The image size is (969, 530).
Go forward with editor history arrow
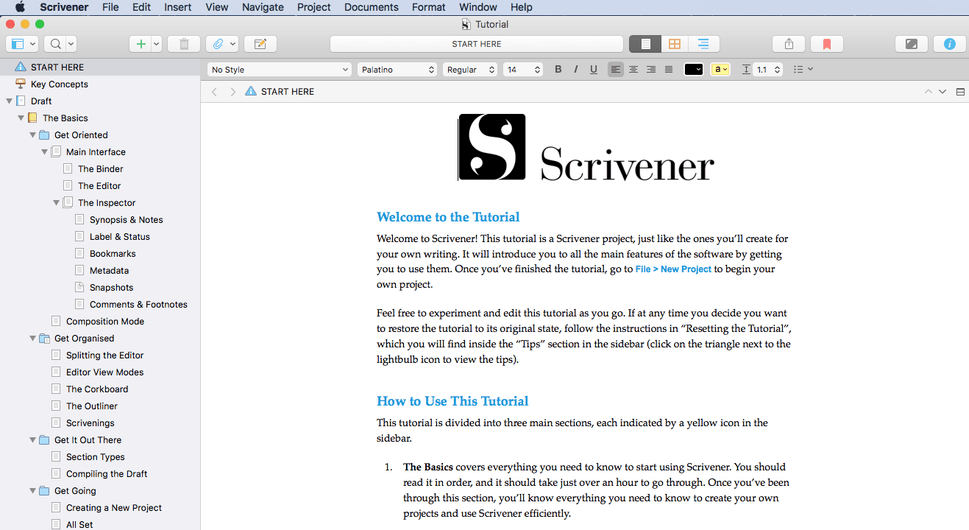pos(232,91)
